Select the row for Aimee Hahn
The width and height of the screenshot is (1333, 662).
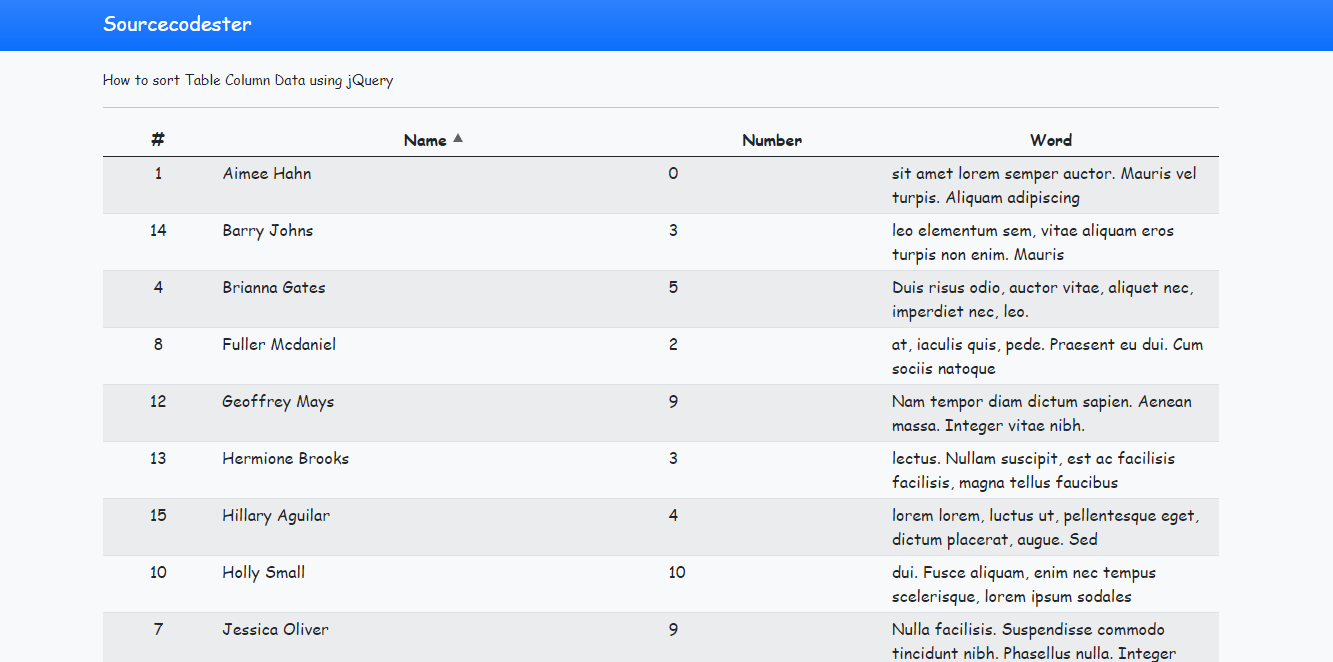tap(267, 173)
